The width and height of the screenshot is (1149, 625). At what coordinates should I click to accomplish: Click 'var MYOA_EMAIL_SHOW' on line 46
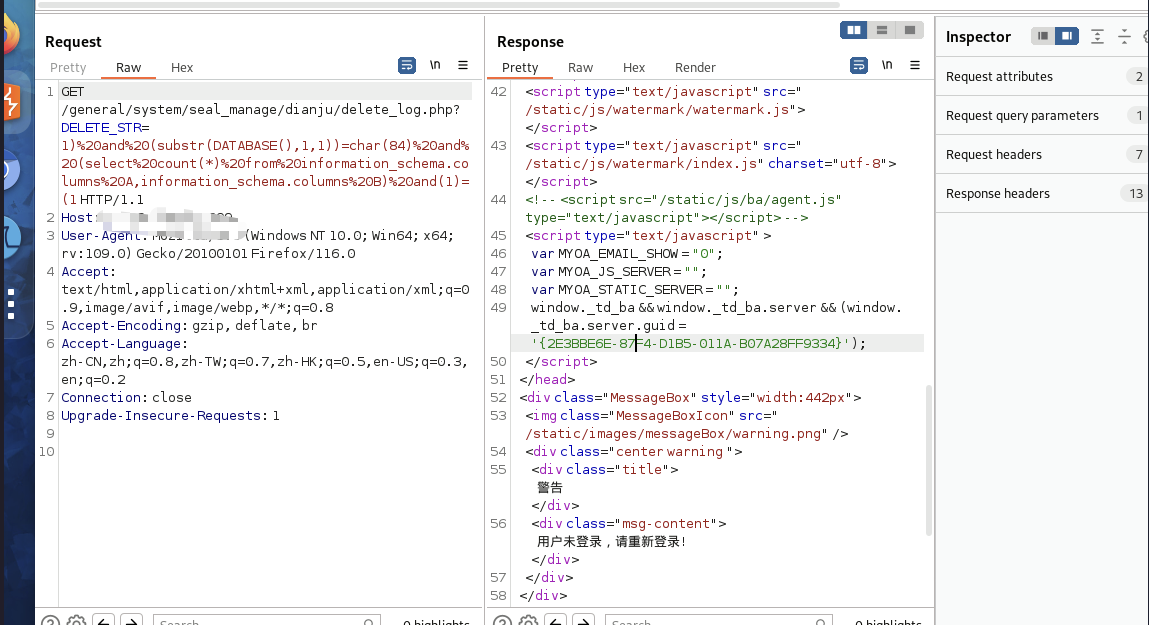(605, 254)
